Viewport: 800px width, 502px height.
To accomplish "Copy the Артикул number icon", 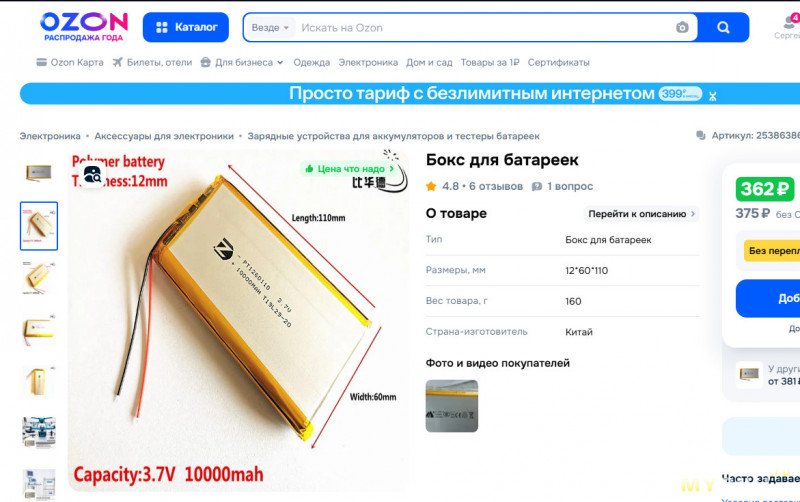I will (701, 135).
